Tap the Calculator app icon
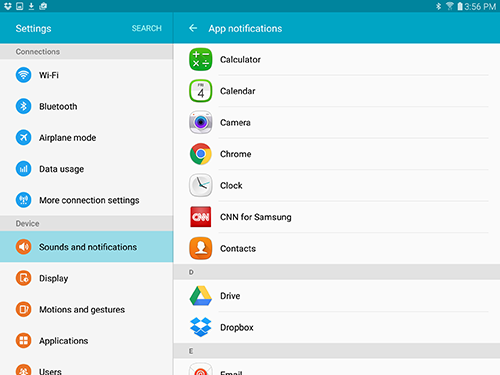Viewport: 500px width, 375px height. (x=201, y=59)
